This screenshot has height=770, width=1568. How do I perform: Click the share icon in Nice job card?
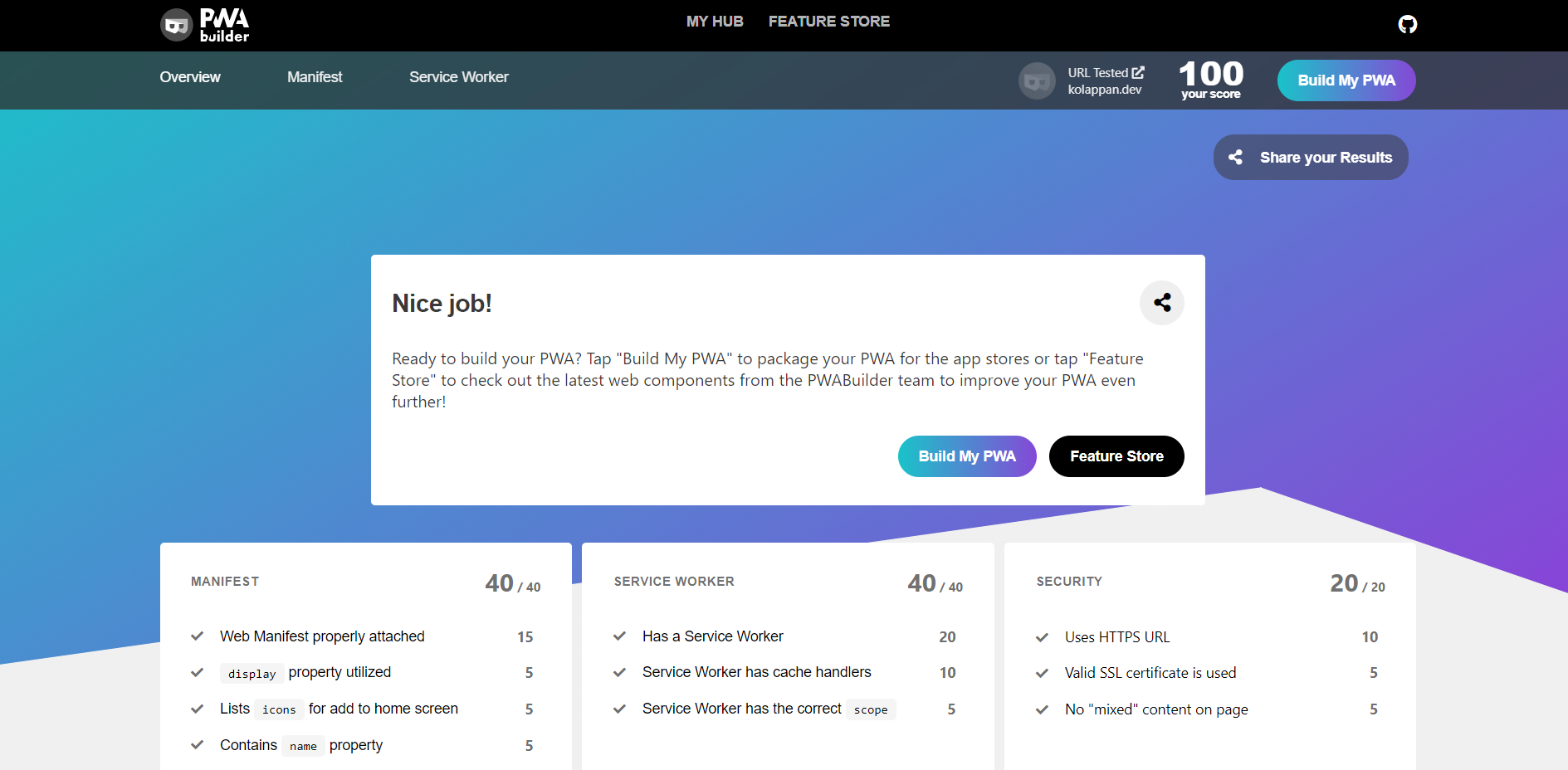1161,303
